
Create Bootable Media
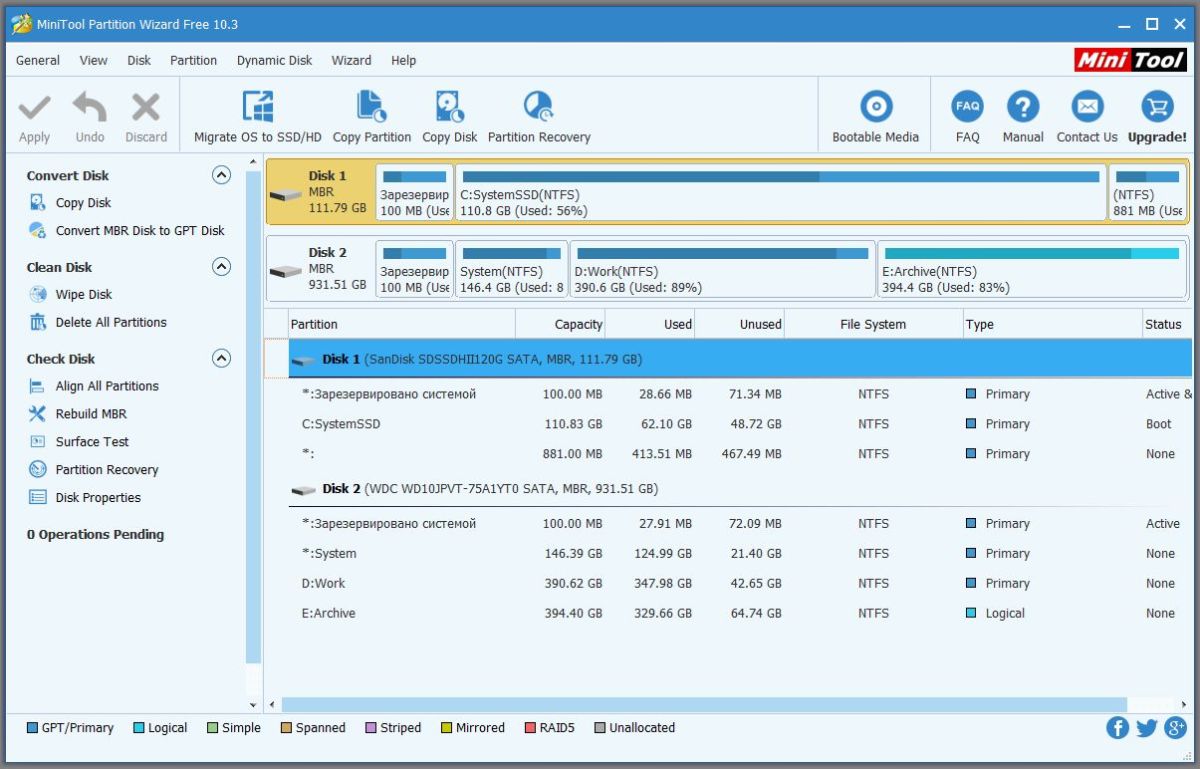[875, 117]
